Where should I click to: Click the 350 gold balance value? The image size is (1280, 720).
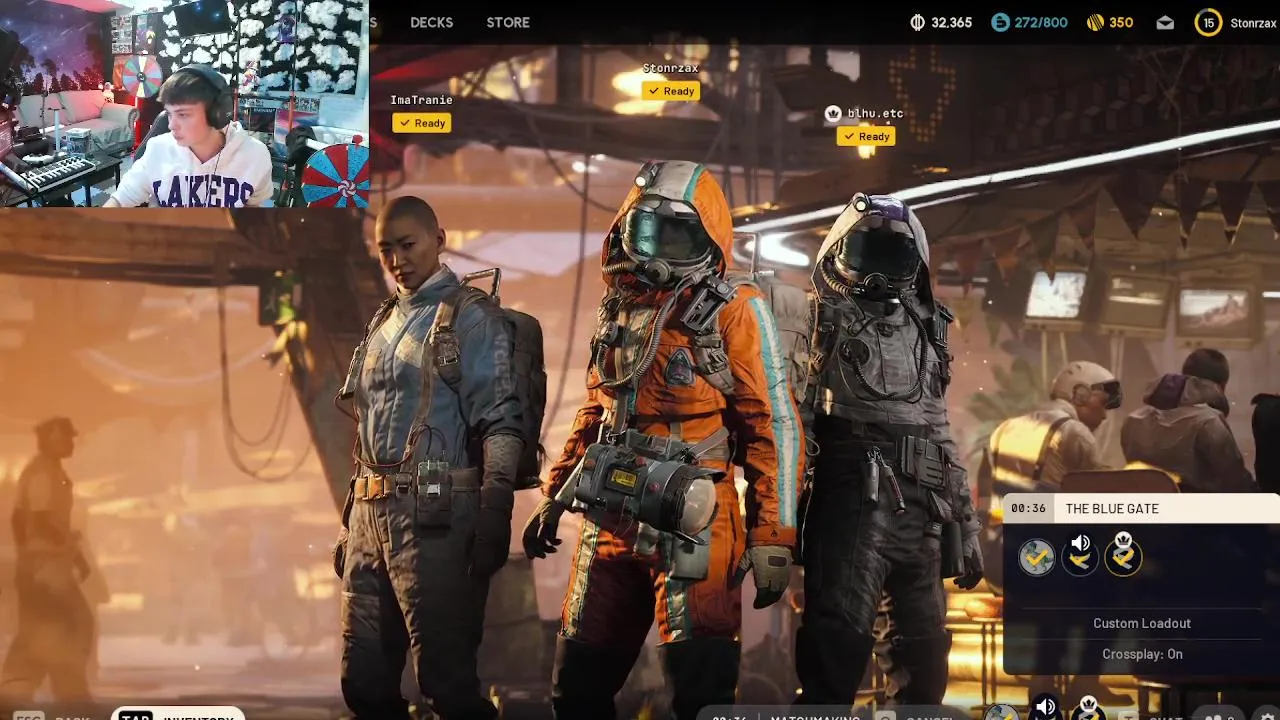(1121, 22)
